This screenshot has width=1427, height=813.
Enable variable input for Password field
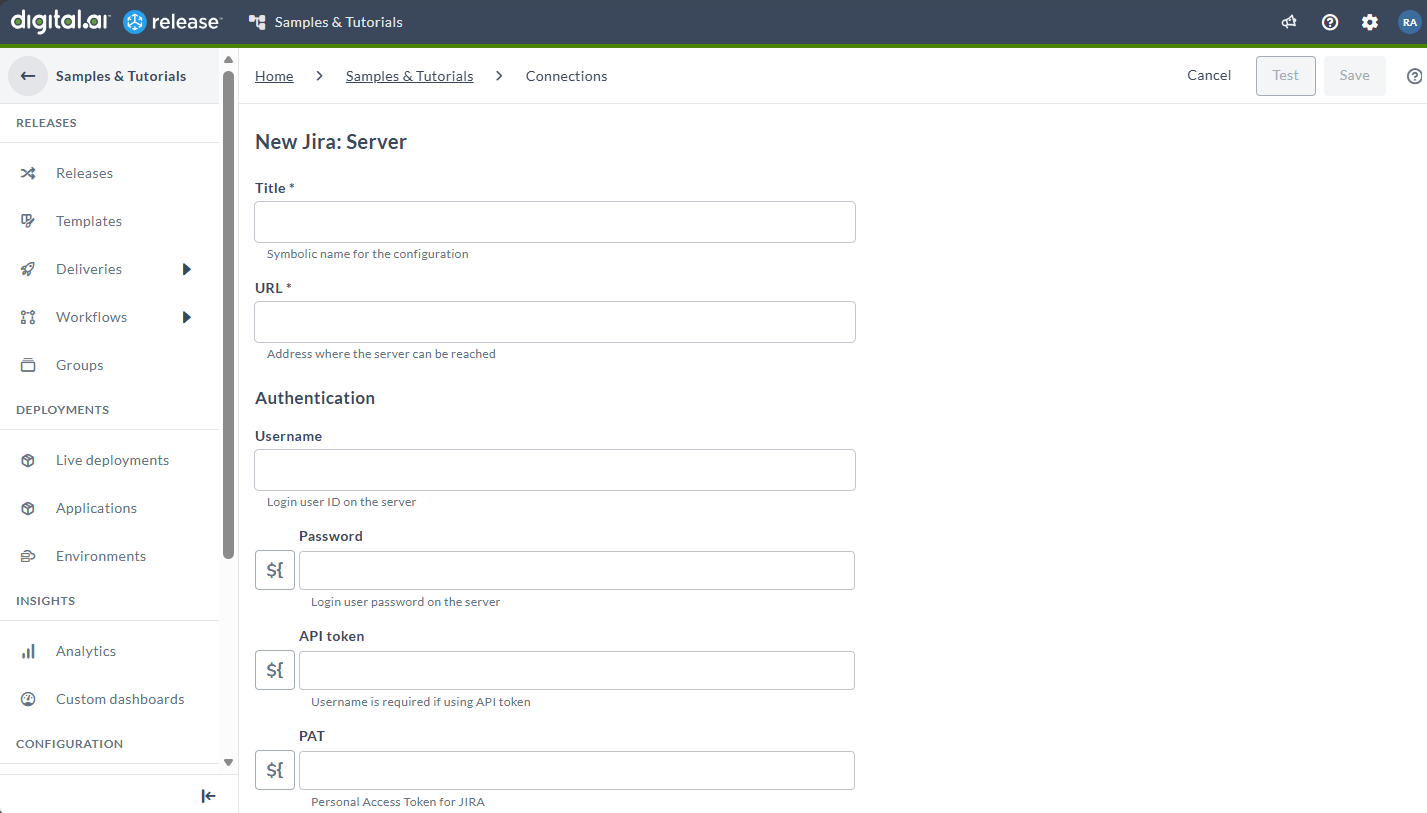pos(274,570)
